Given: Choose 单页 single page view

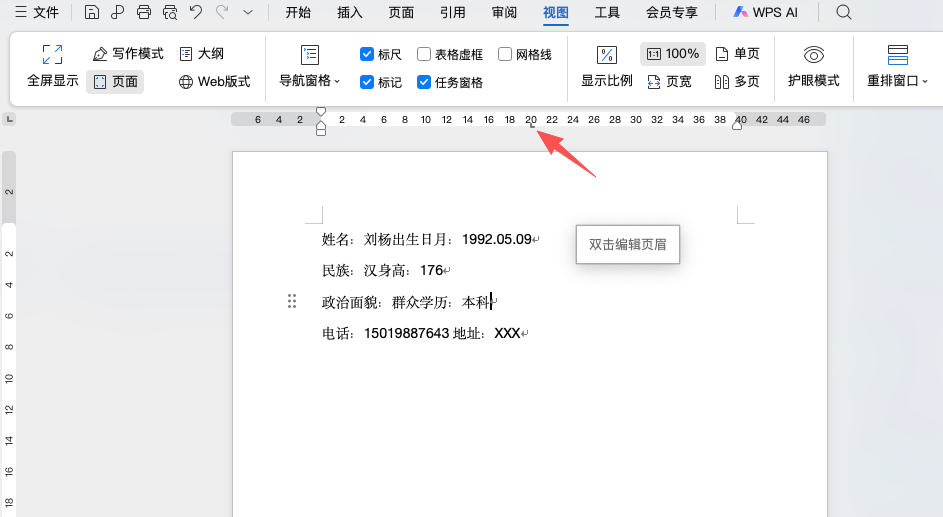Looking at the screenshot, I should point(737,54).
